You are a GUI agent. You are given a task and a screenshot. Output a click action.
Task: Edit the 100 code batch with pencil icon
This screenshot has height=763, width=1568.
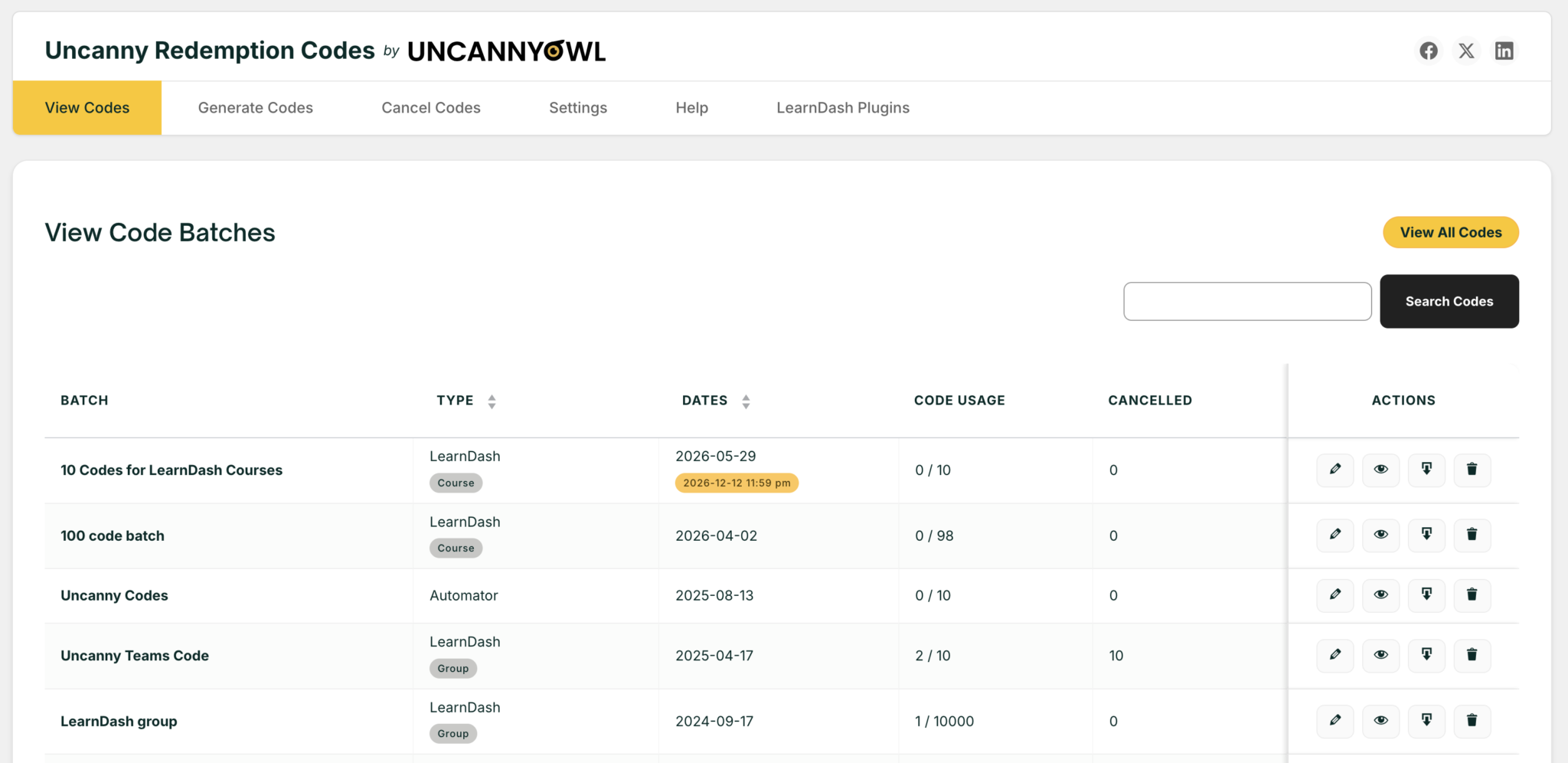click(1335, 535)
